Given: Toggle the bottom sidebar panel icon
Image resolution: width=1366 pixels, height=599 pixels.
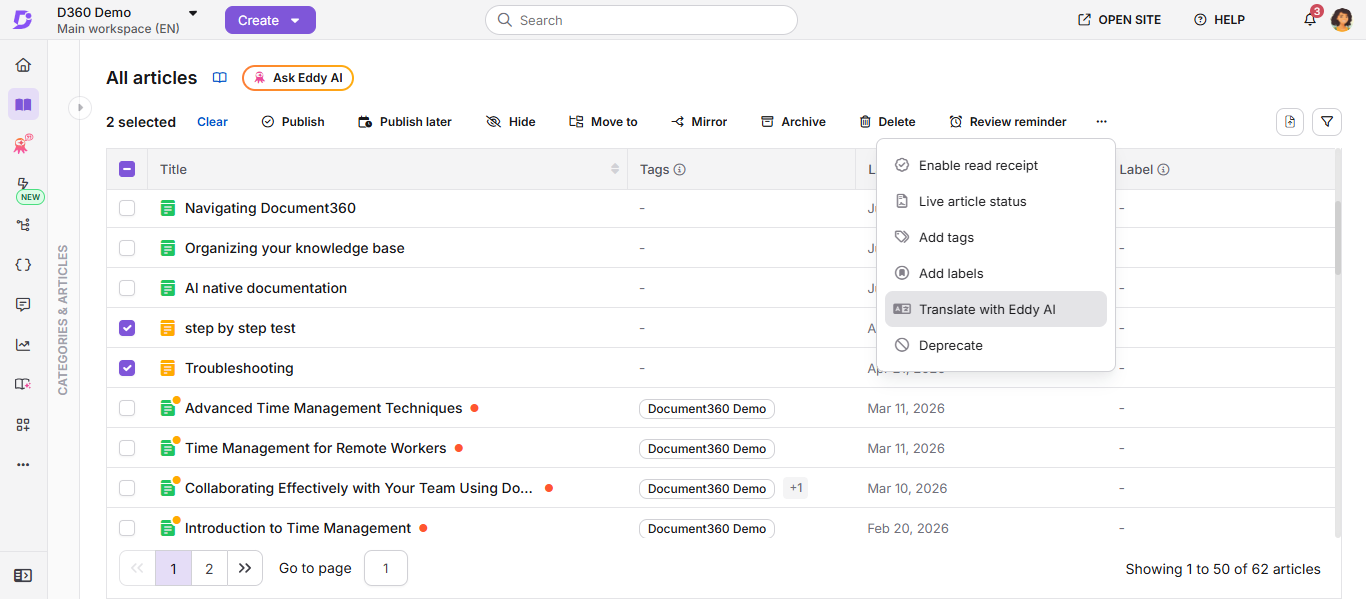Looking at the screenshot, I should pyautogui.click(x=23, y=575).
